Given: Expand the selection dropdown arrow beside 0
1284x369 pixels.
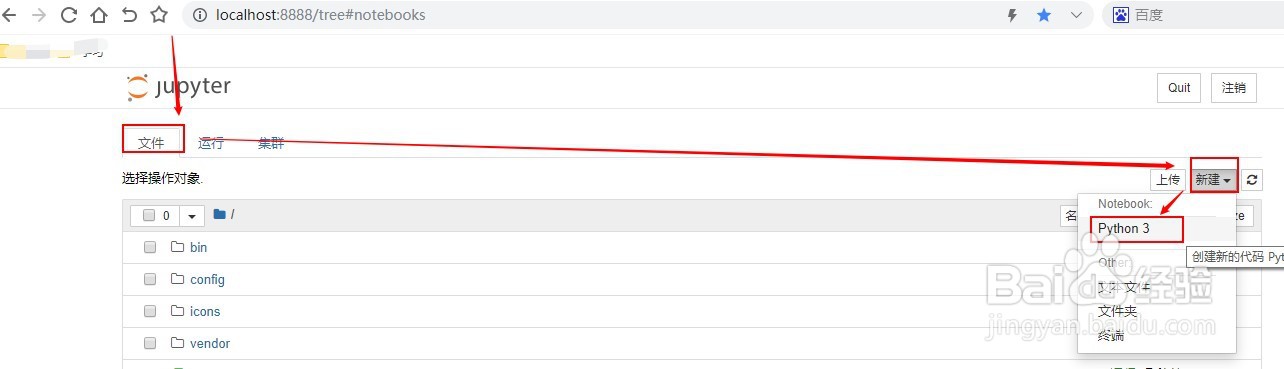Looking at the screenshot, I should coord(192,216).
